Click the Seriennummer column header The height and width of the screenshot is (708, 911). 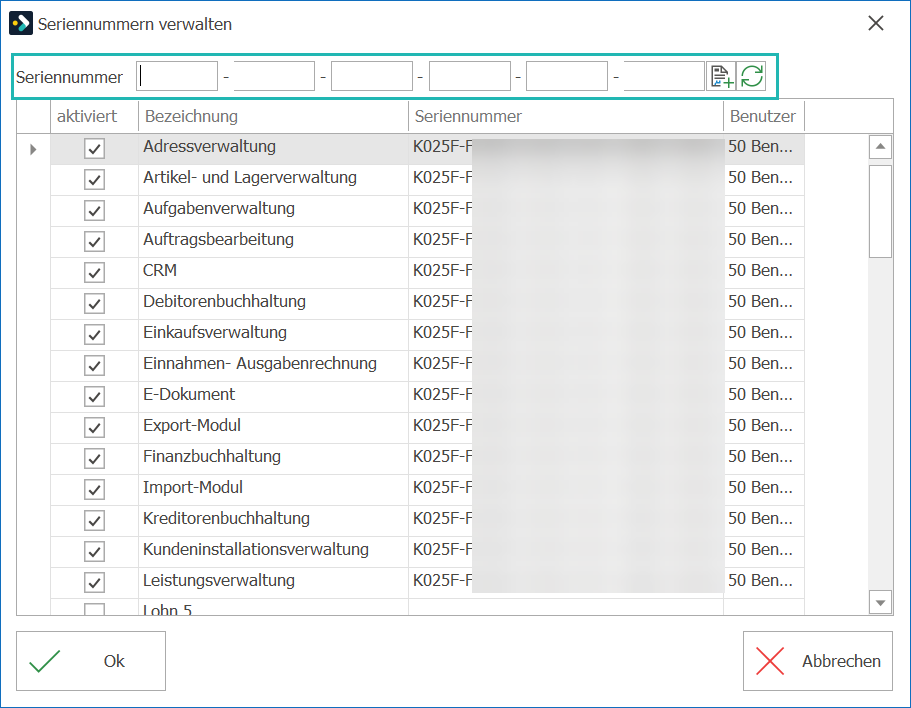pos(566,116)
